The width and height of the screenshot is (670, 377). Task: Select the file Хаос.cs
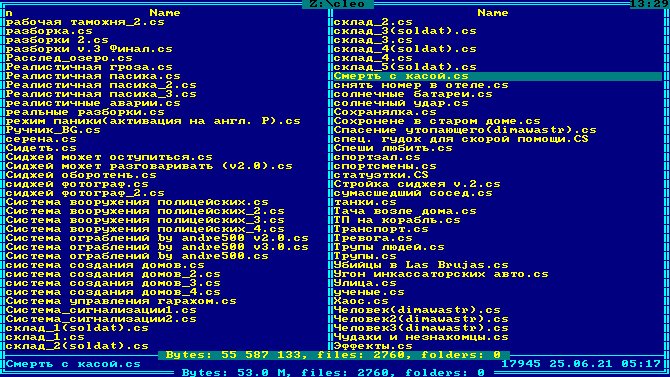point(361,301)
